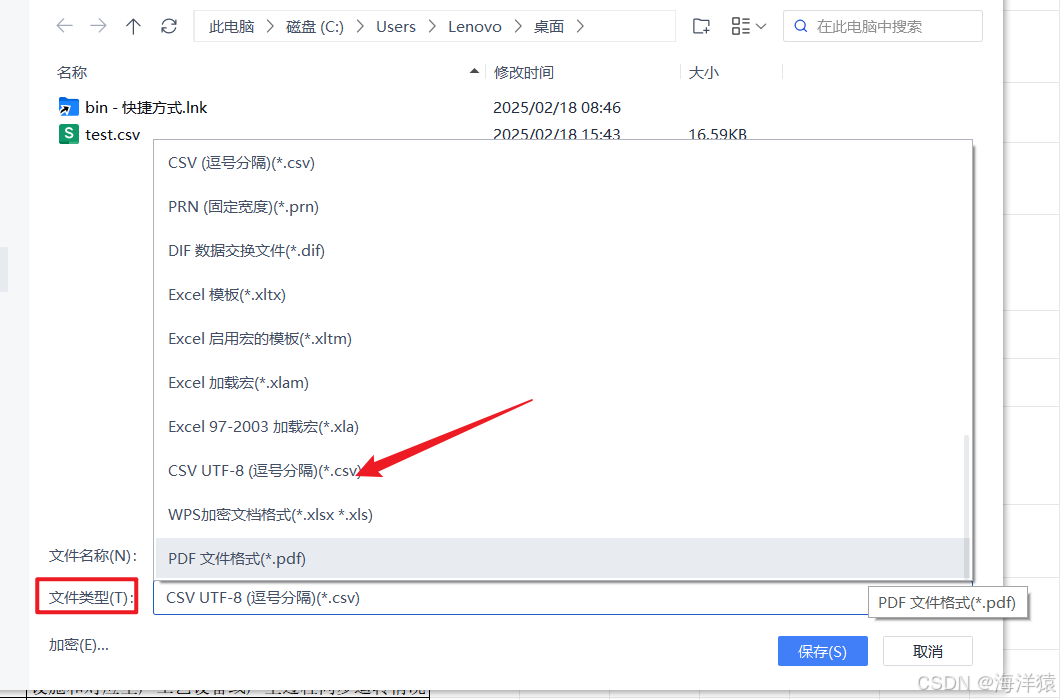
Task: Toggle sort order on 名称 column
Action: (72, 72)
